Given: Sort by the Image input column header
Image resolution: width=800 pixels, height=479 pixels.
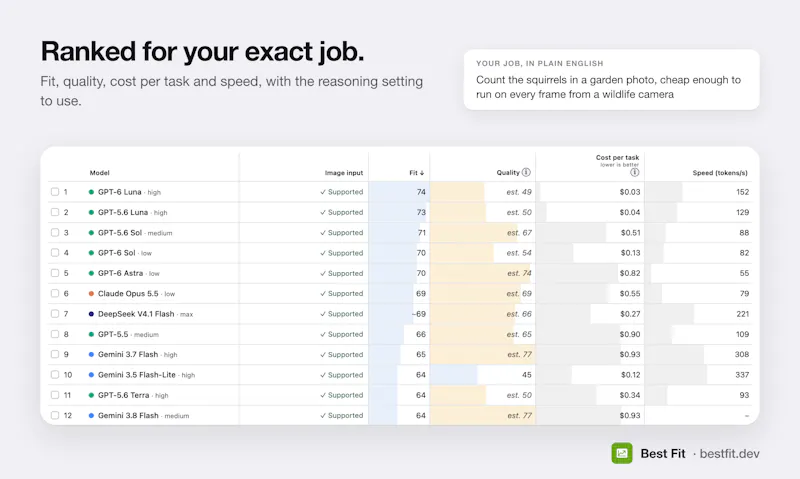Looking at the screenshot, I should click(344, 173).
